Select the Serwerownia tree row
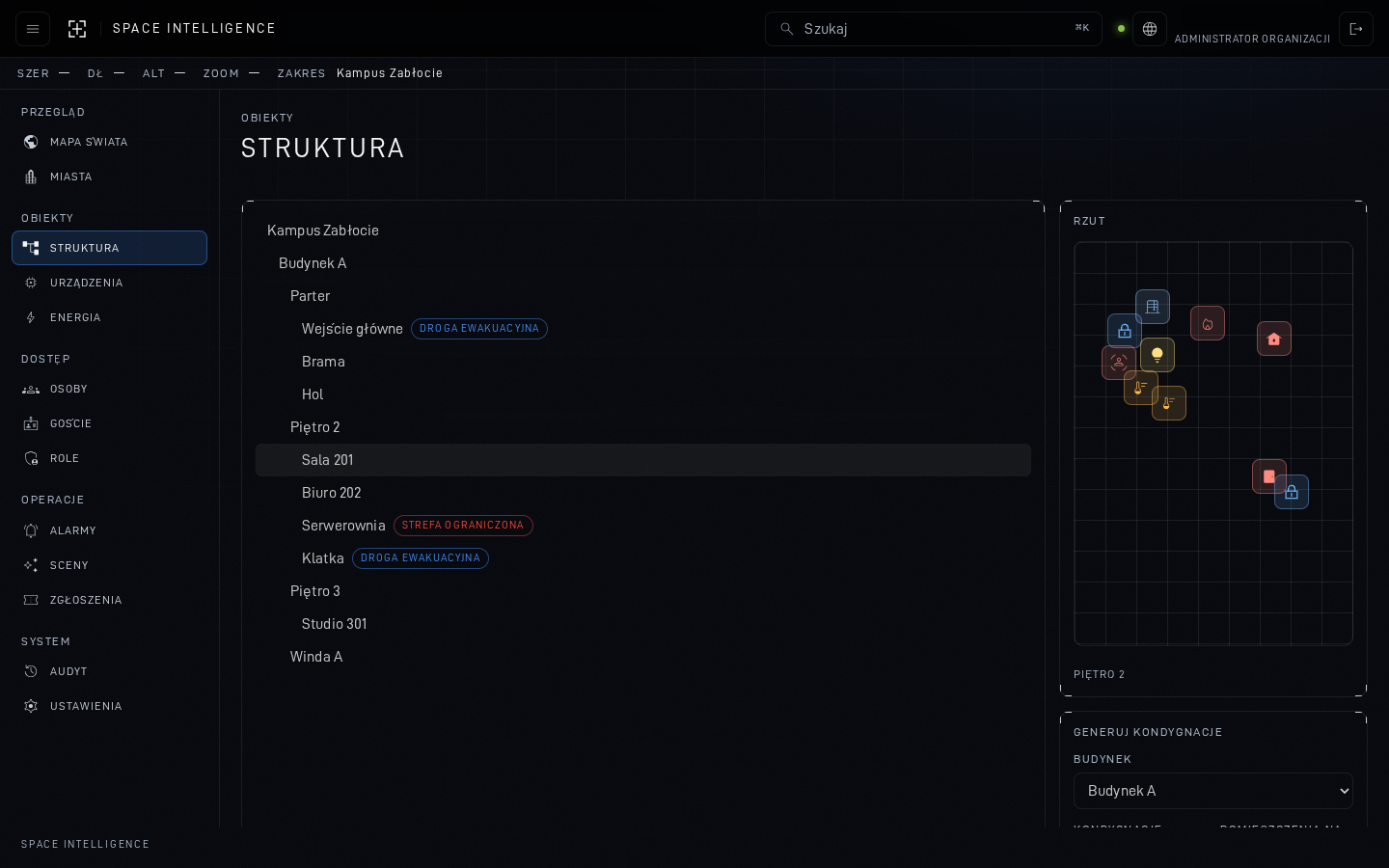This screenshot has width=1389, height=868. tap(643, 526)
